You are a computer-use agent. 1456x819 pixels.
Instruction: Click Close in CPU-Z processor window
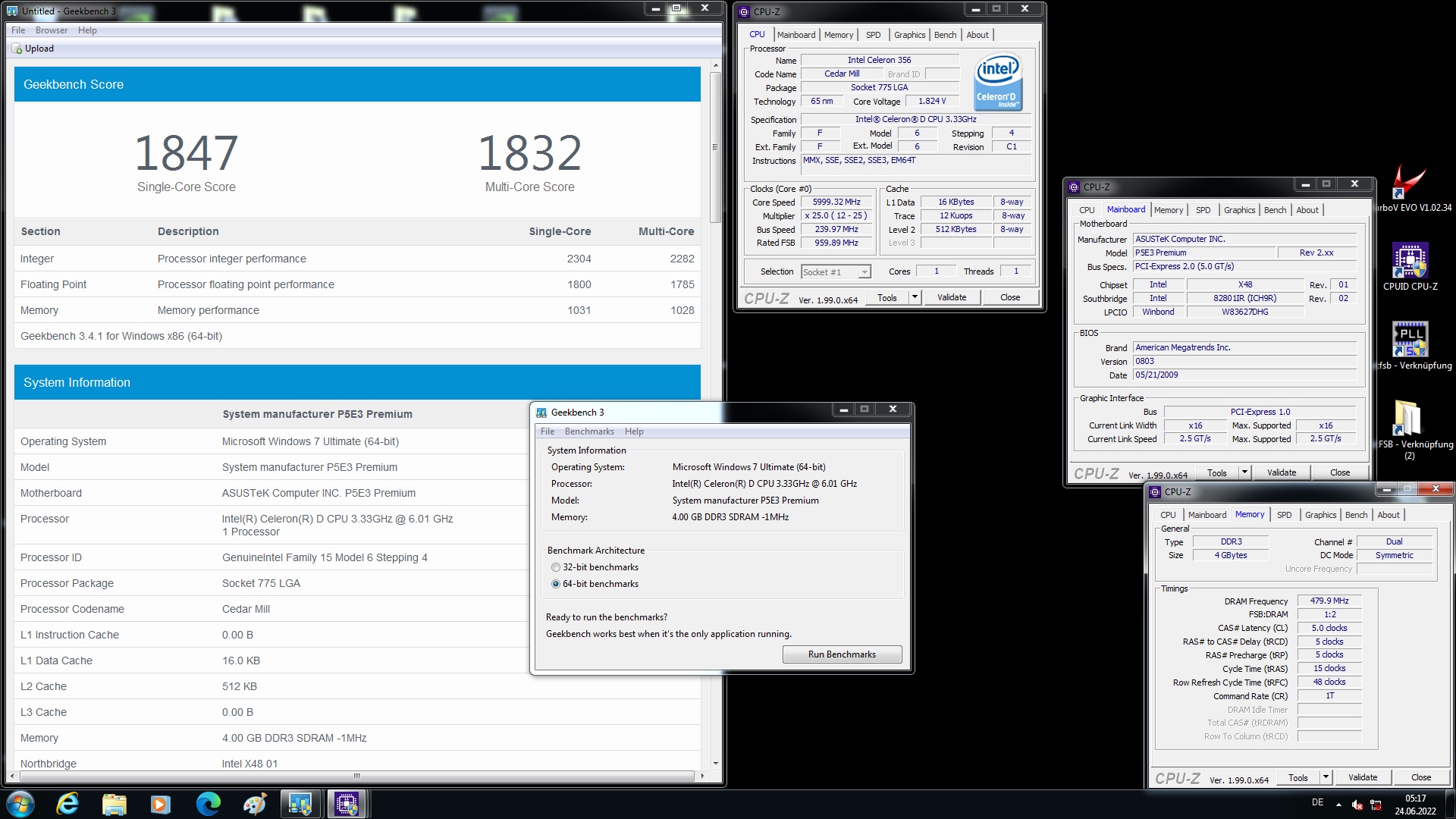coord(1009,297)
